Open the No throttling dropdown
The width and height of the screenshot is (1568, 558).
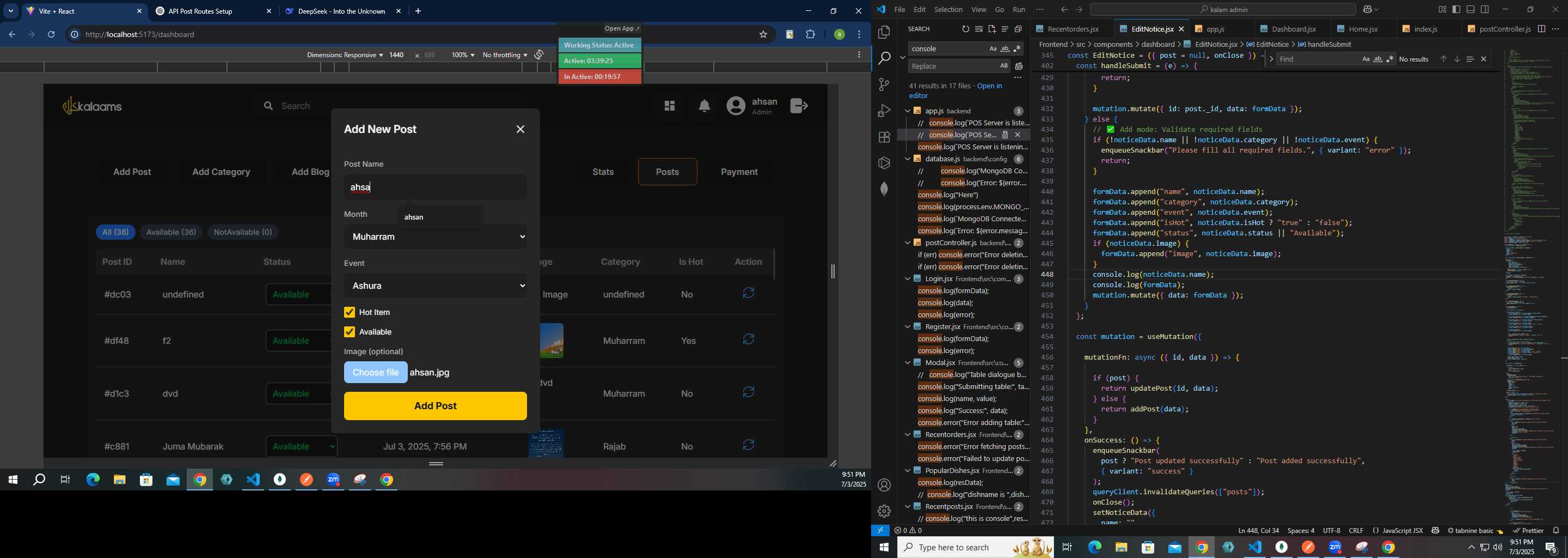coord(505,56)
